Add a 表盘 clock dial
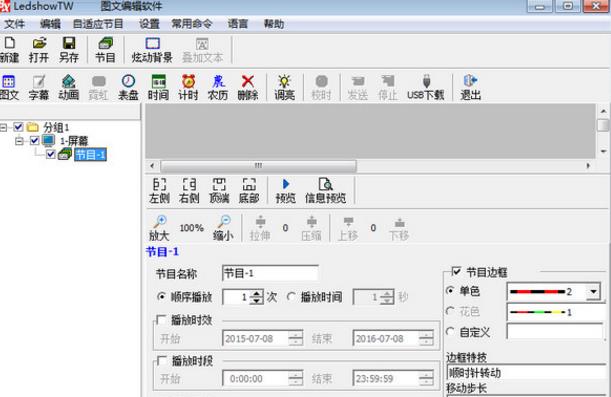611x397 pixels. coord(128,87)
